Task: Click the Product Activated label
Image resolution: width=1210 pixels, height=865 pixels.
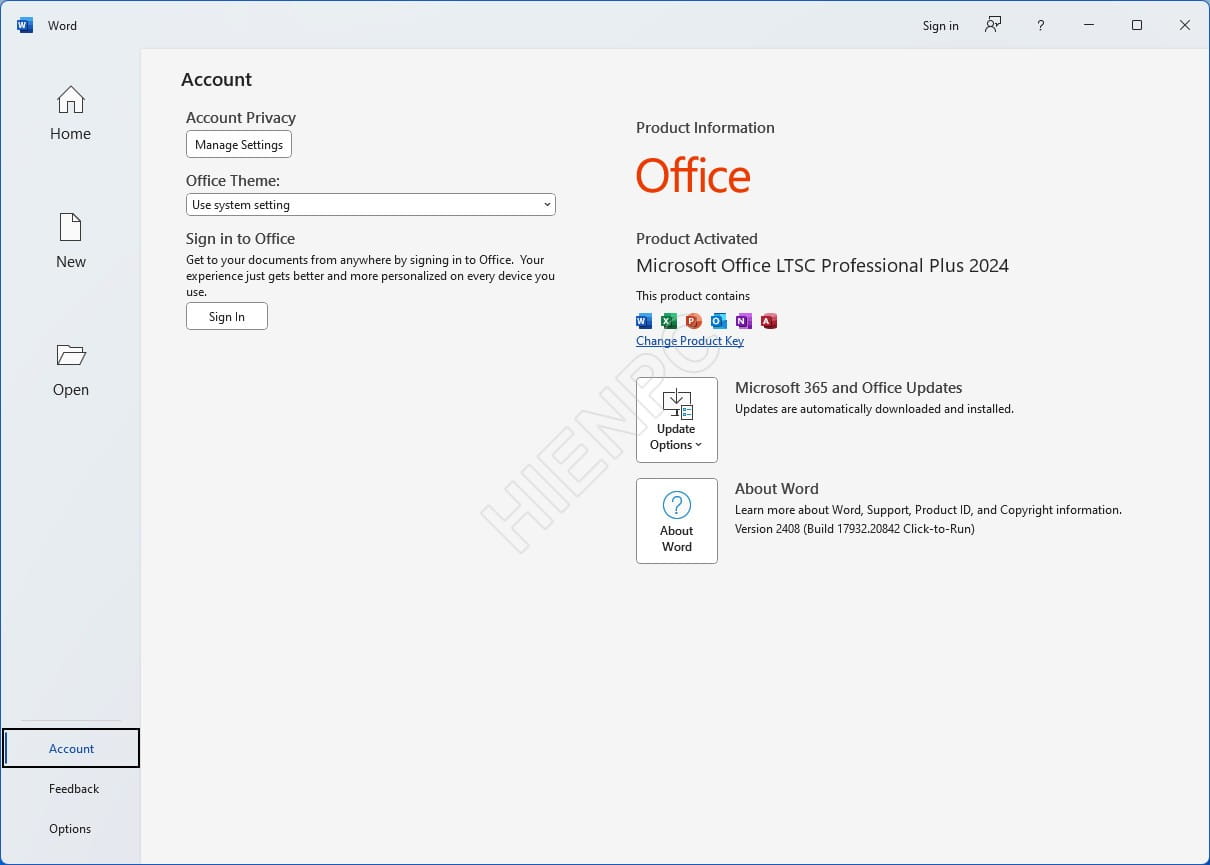Action: (x=697, y=239)
